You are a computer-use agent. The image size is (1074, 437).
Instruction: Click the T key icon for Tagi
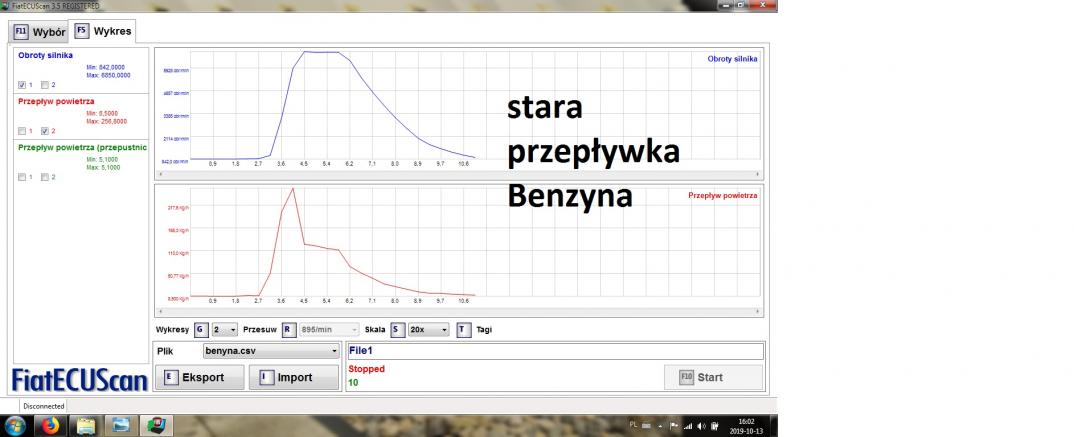tap(463, 329)
